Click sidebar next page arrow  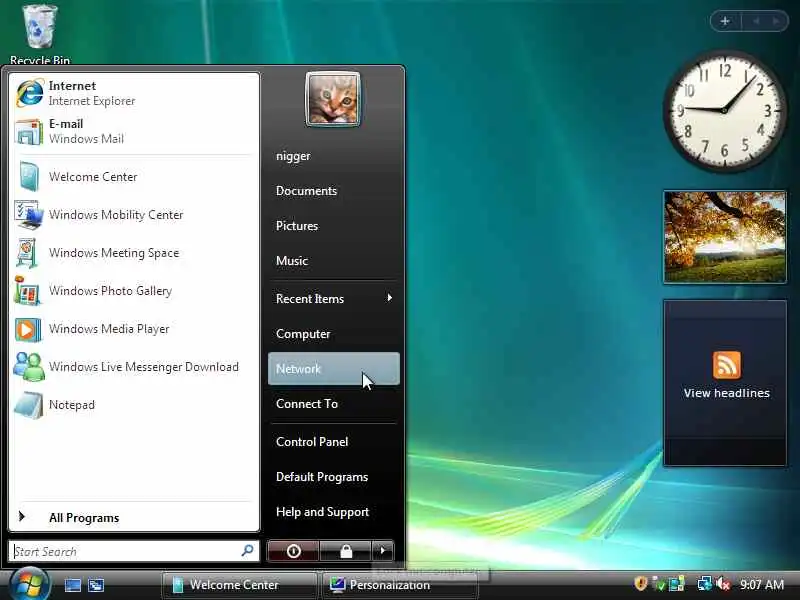776,21
